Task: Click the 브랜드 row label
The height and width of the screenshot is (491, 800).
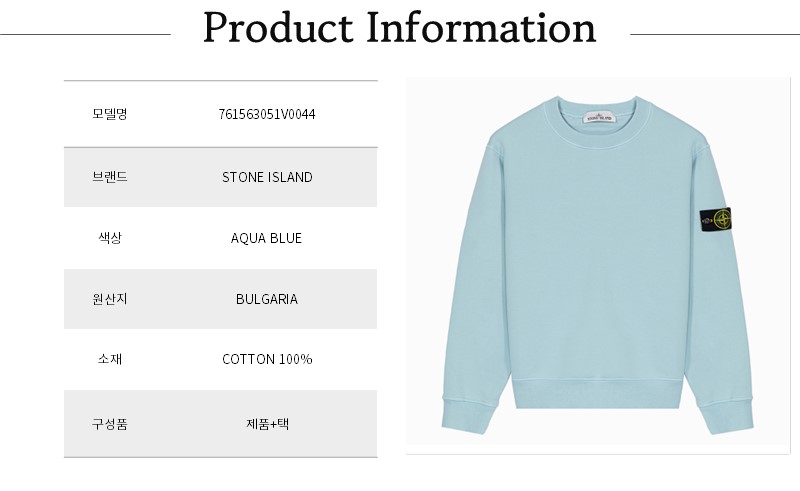Action: tap(109, 177)
